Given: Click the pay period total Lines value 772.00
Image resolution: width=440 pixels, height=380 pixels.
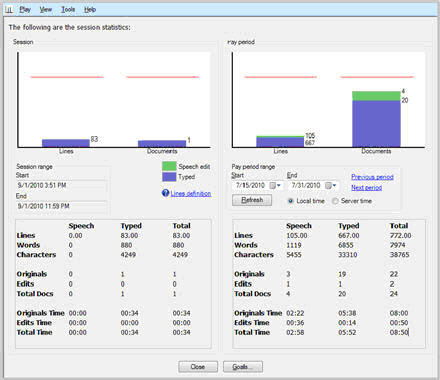Looking at the screenshot, I should [400, 235].
